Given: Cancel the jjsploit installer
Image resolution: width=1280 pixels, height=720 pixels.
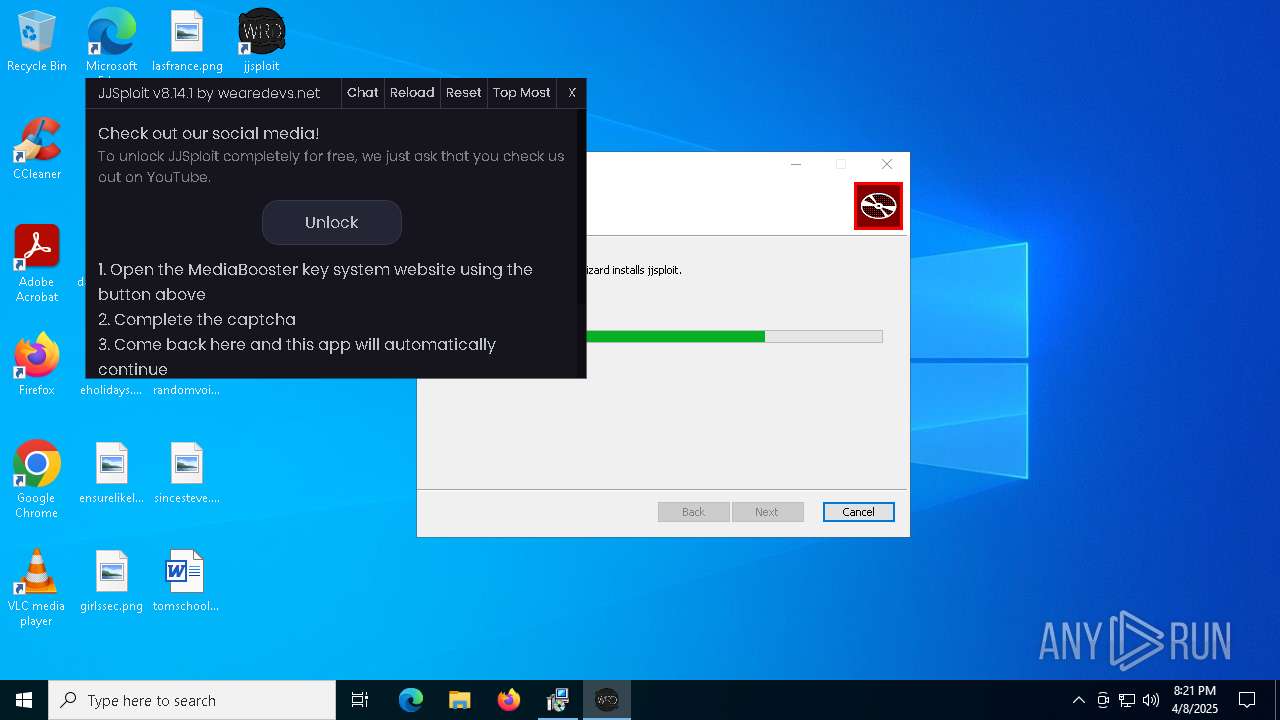Looking at the screenshot, I should pos(858,512).
